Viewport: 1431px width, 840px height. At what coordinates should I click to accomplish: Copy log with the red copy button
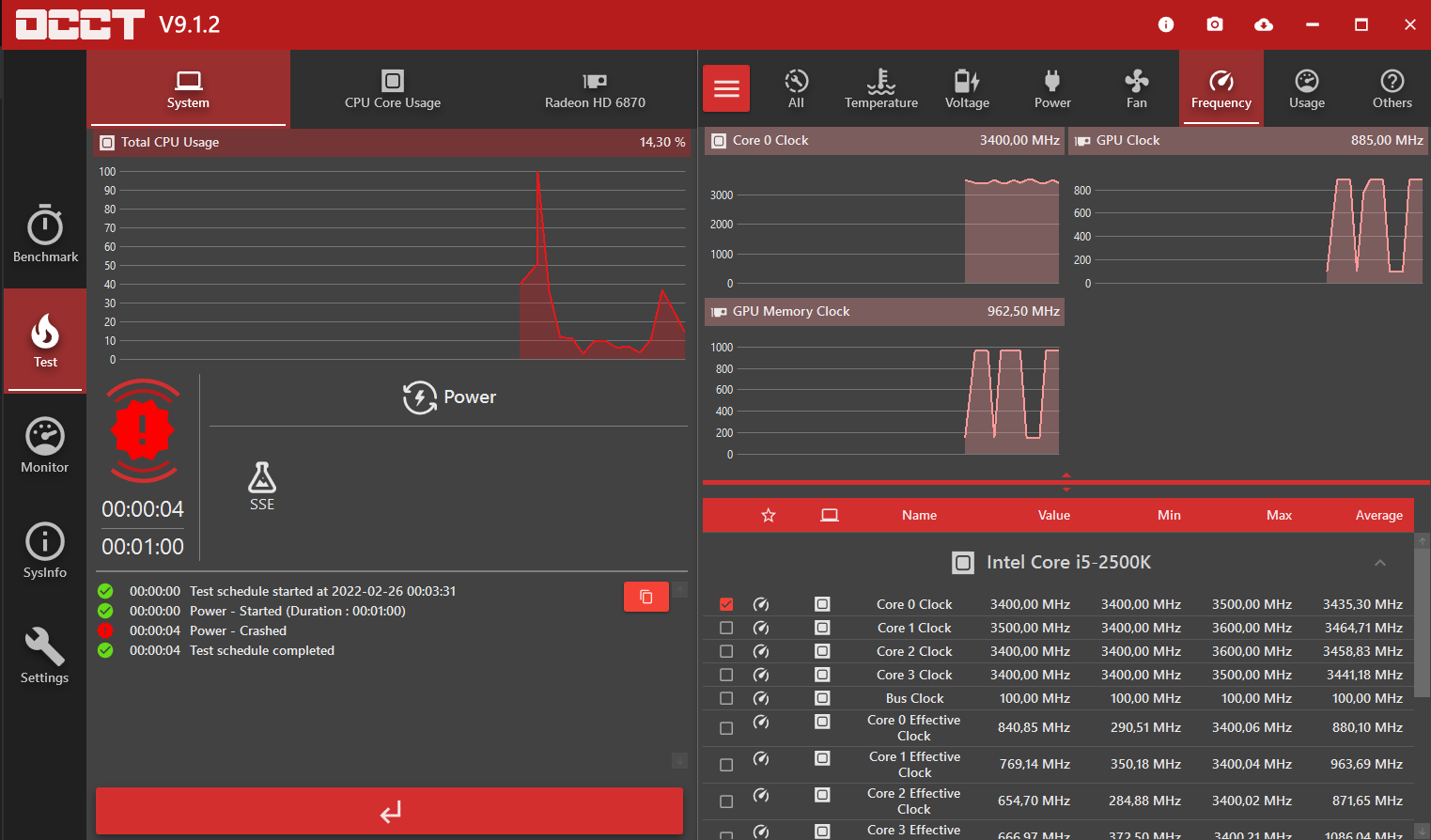[646, 597]
